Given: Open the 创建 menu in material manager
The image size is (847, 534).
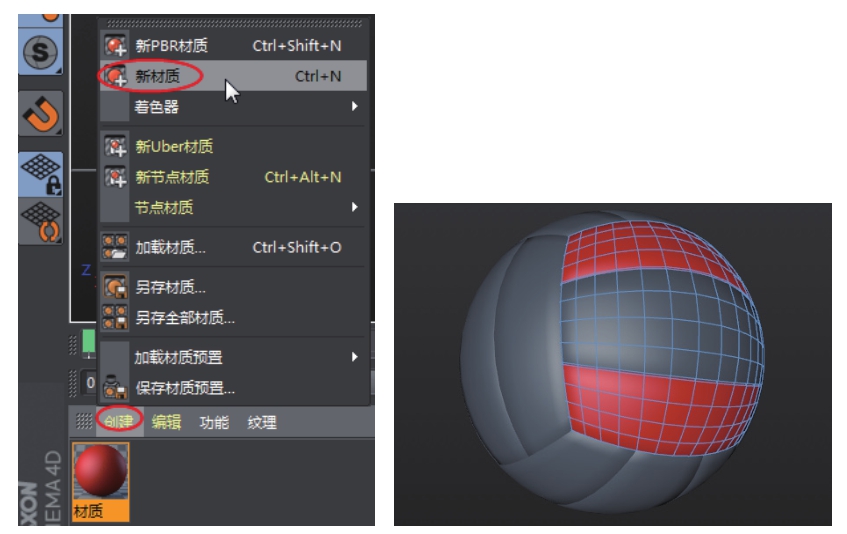Looking at the screenshot, I should pos(120,422).
